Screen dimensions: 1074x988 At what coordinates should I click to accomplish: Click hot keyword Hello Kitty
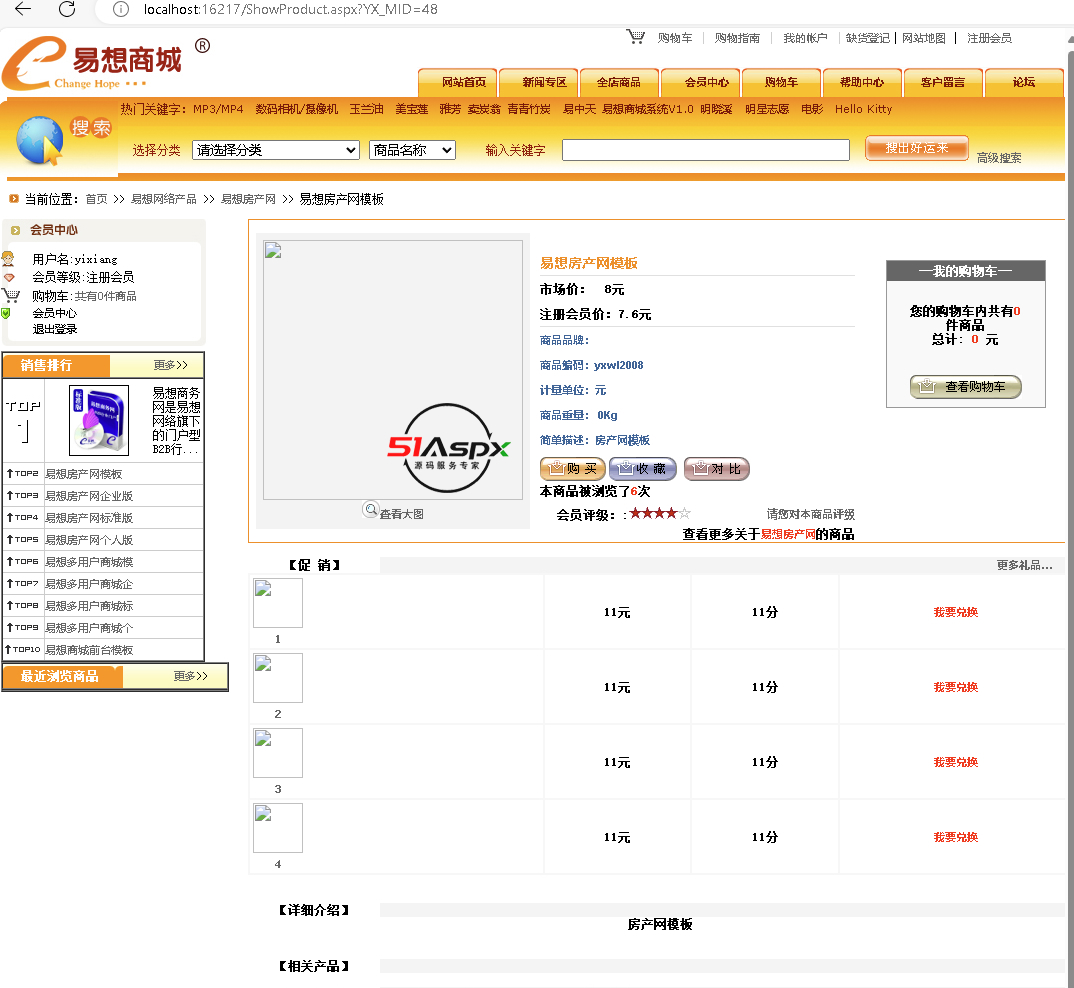(x=863, y=109)
